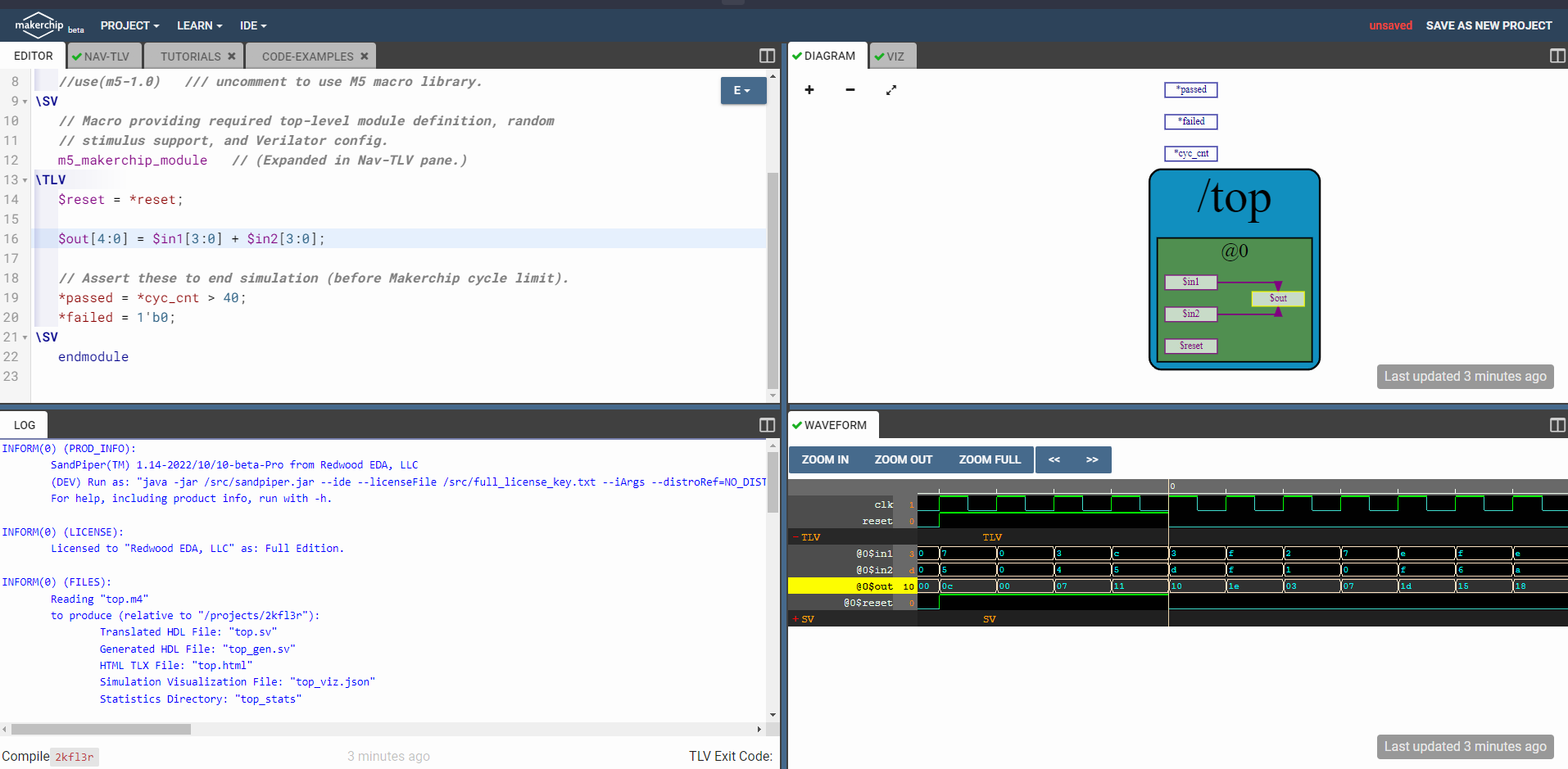Toggle the diagram pane layout icon
The height and width of the screenshot is (769, 1568).
pos(1557,56)
